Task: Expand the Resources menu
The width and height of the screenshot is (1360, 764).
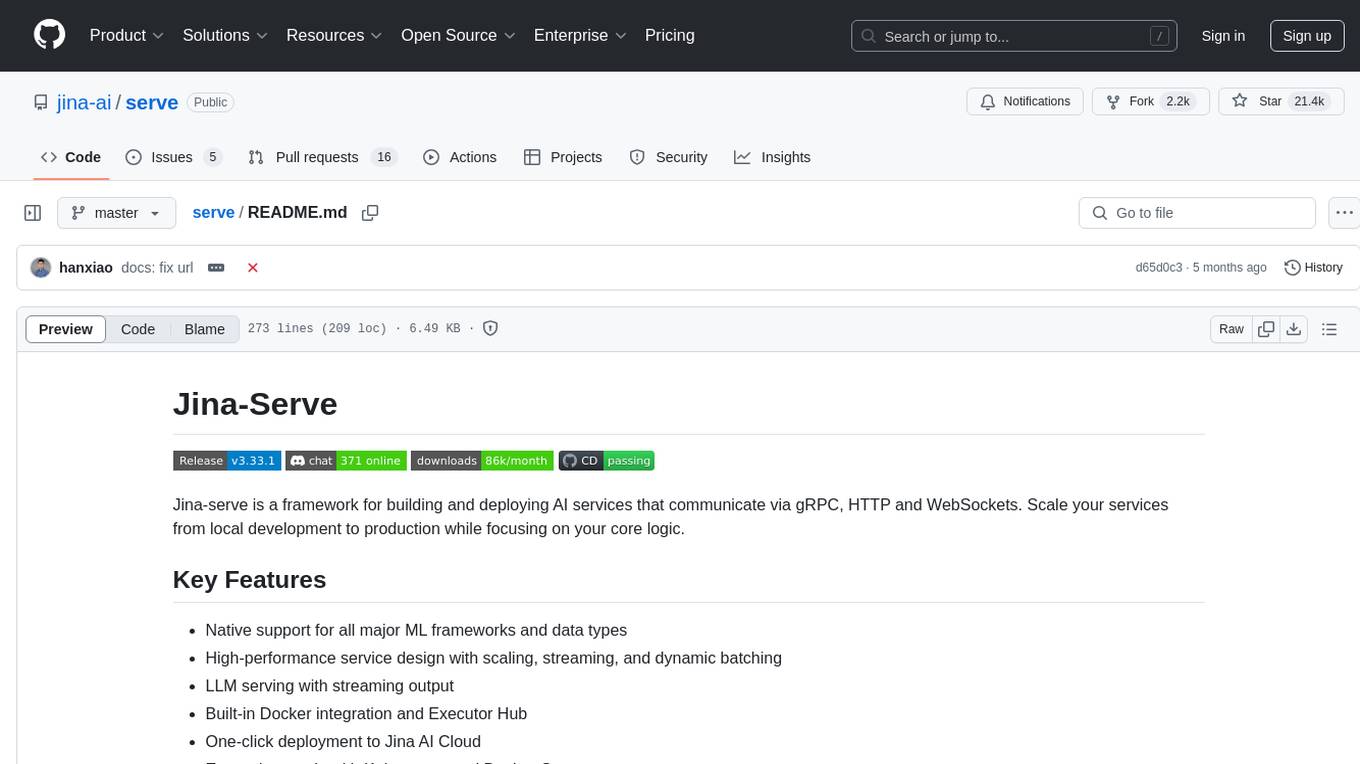Action: tap(334, 35)
